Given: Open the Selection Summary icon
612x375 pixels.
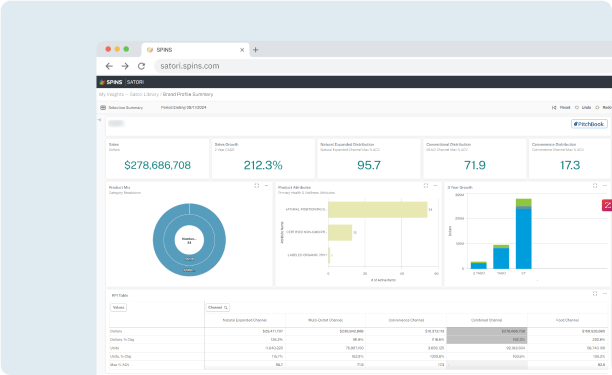Looking at the screenshot, I should 103,107.
